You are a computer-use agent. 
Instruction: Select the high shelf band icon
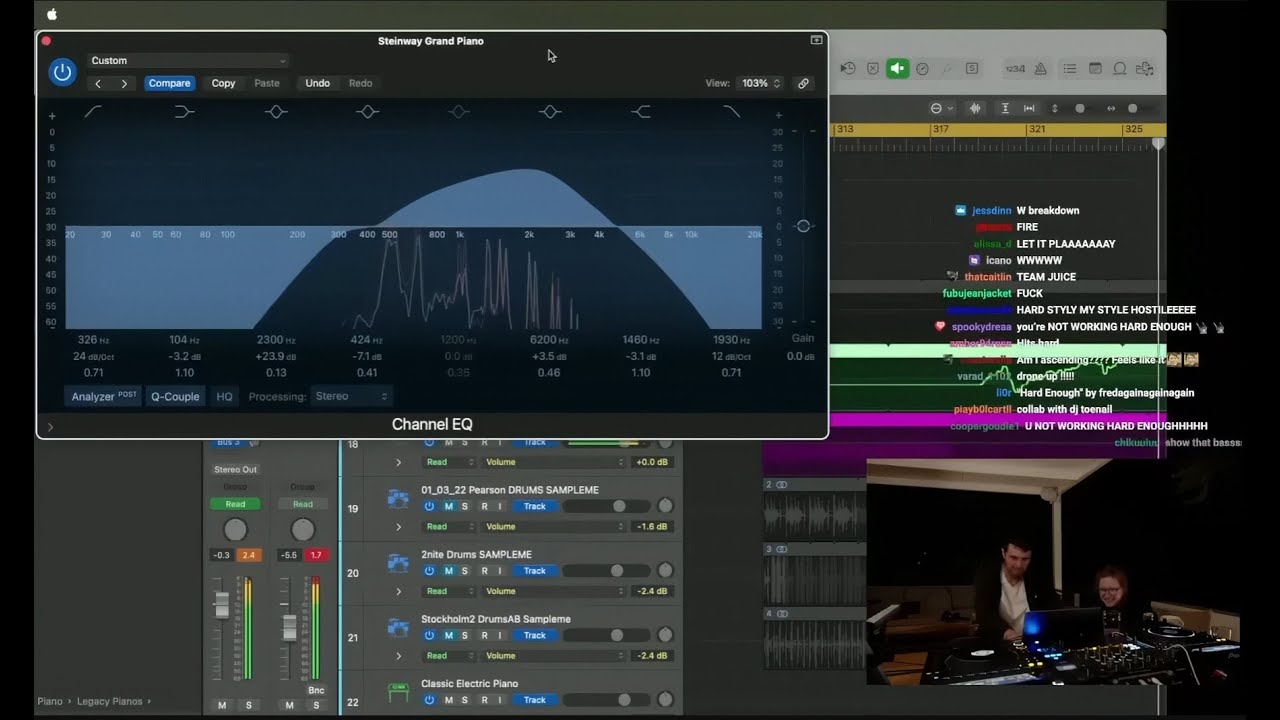pyautogui.click(x=641, y=112)
